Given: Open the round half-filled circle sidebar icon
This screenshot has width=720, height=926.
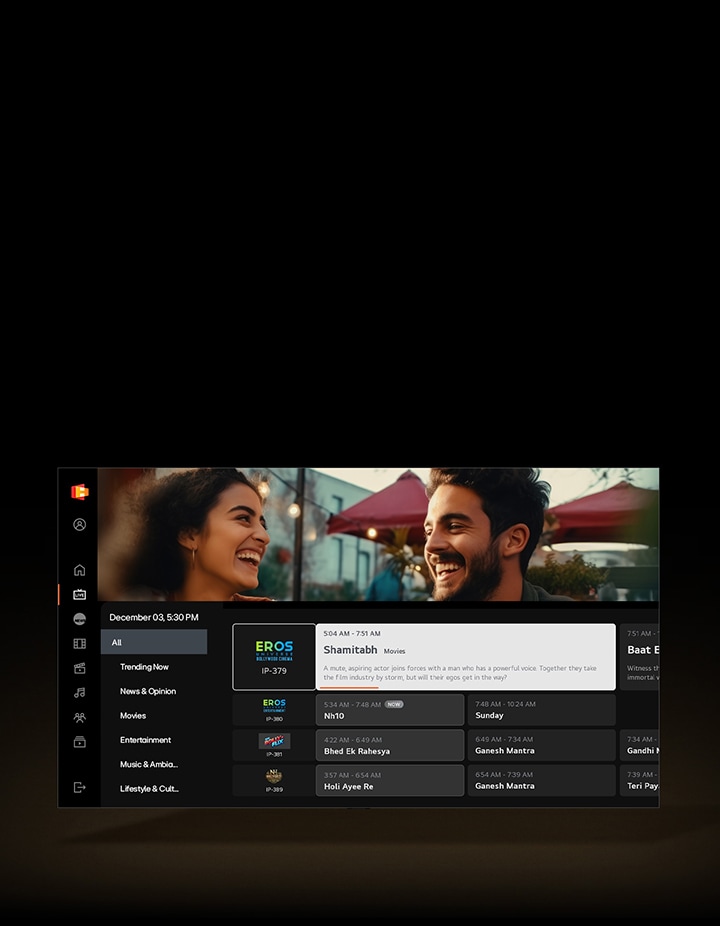Looking at the screenshot, I should (x=80, y=619).
